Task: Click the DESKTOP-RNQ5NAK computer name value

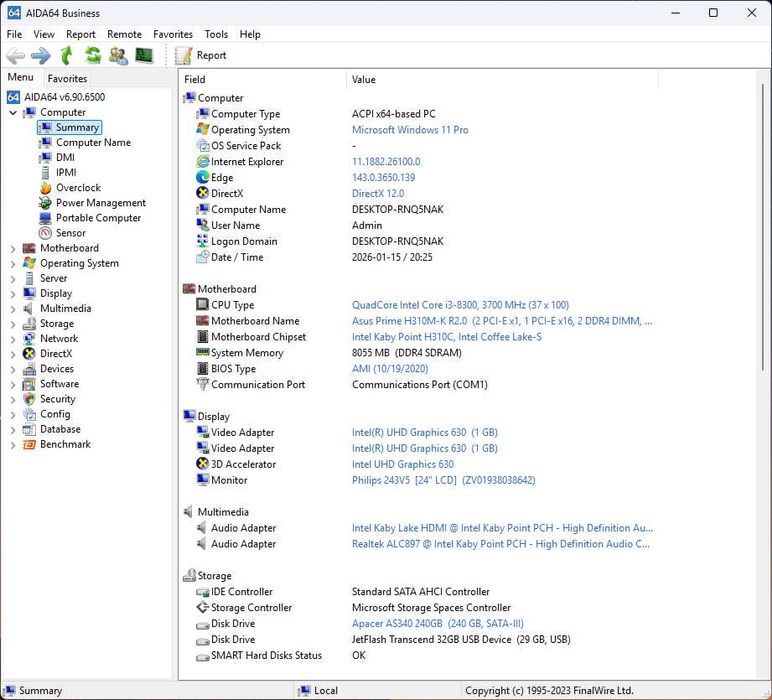Action: [x=398, y=209]
